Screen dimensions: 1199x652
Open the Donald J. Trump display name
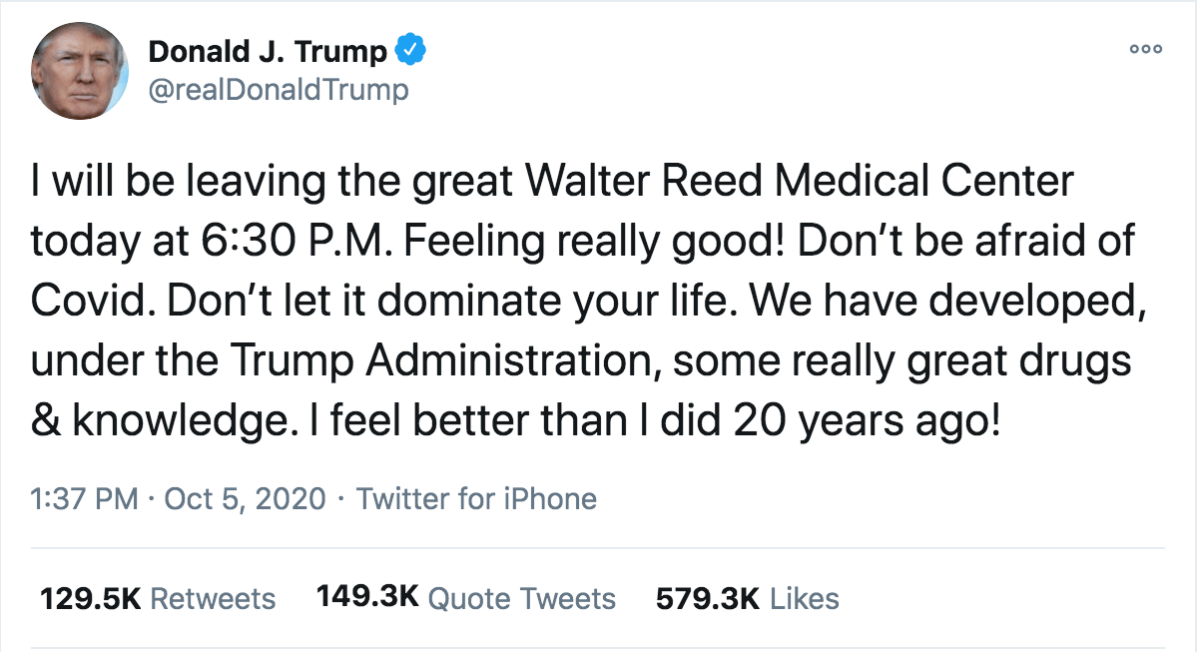267,51
